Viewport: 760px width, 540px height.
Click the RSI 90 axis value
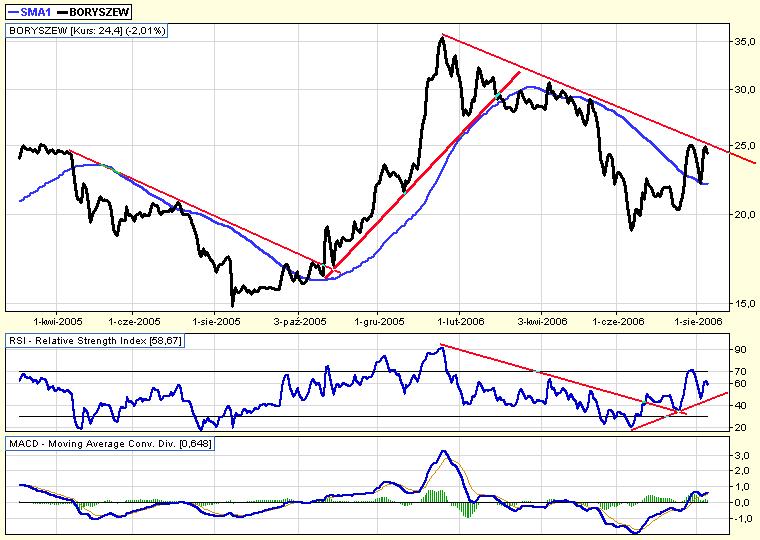pyautogui.click(x=740, y=349)
